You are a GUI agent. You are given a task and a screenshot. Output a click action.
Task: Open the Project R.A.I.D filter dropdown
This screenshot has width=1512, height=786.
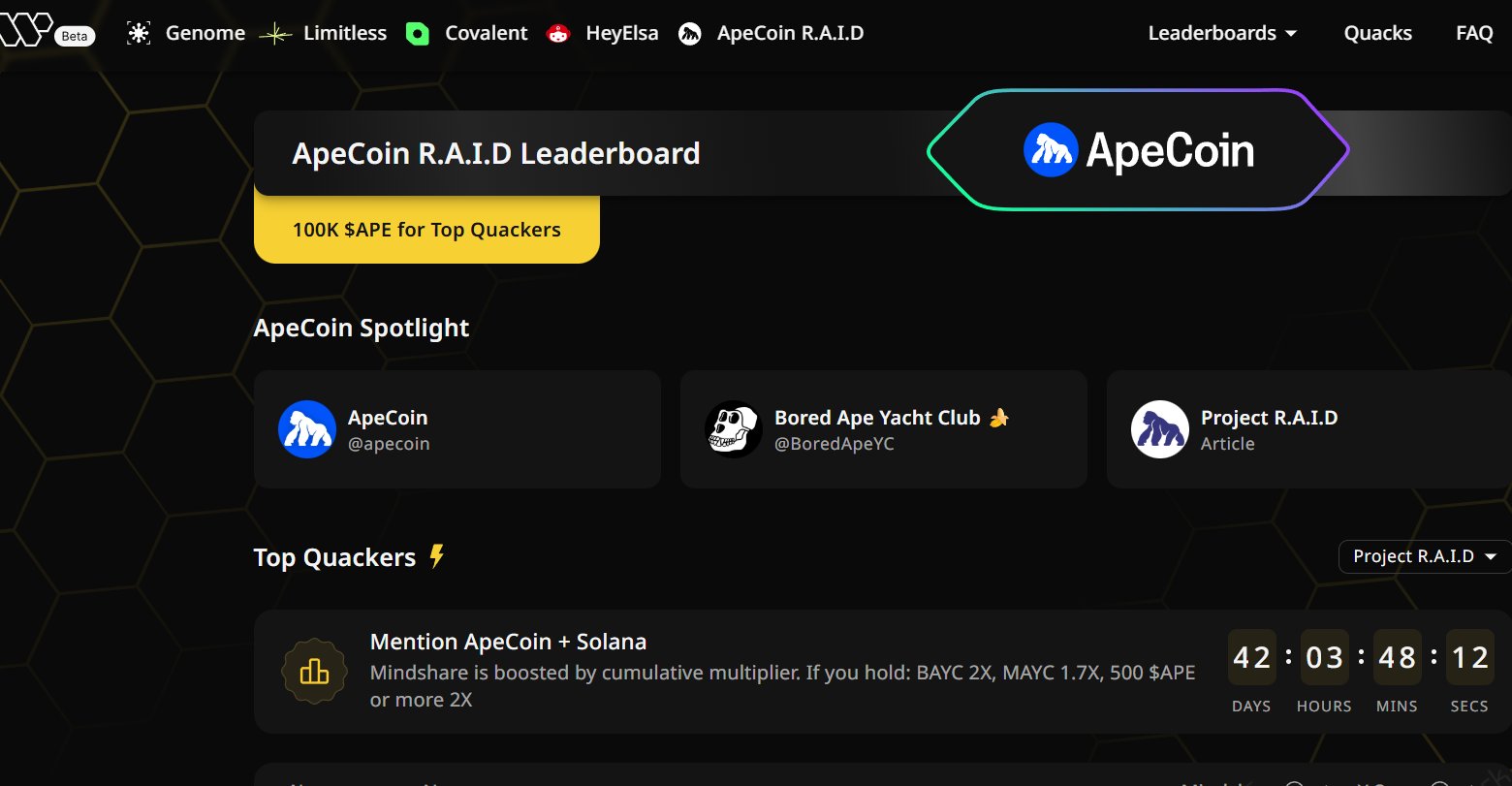[x=1424, y=556]
